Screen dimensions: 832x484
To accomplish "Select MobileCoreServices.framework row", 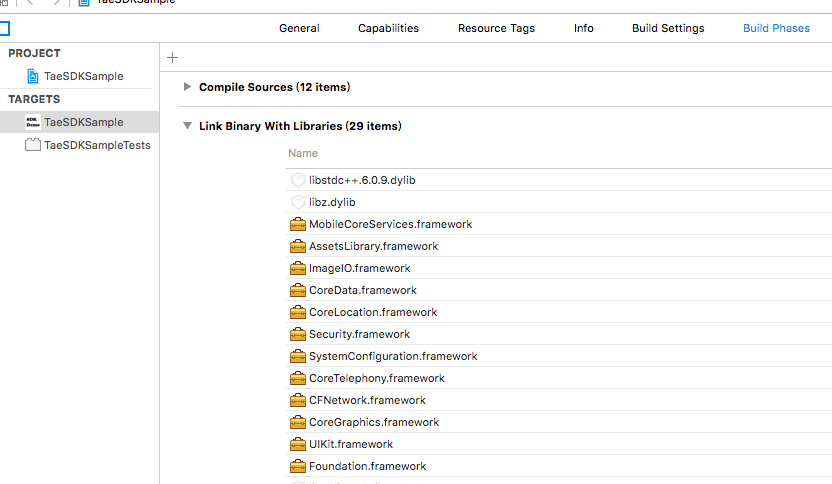I will [x=559, y=224].
